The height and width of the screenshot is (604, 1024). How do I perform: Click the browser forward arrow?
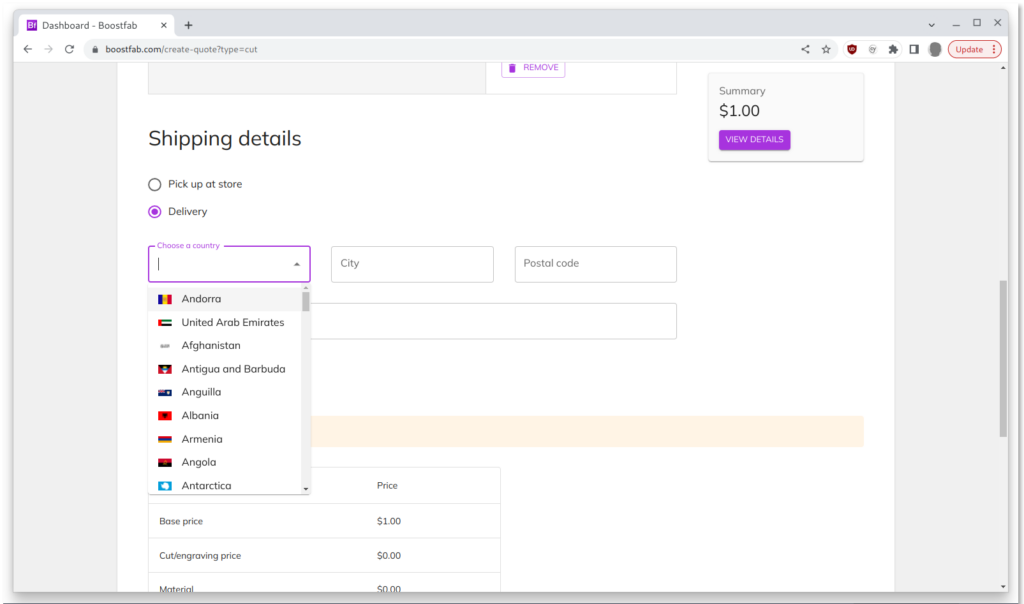coord(48,49)
